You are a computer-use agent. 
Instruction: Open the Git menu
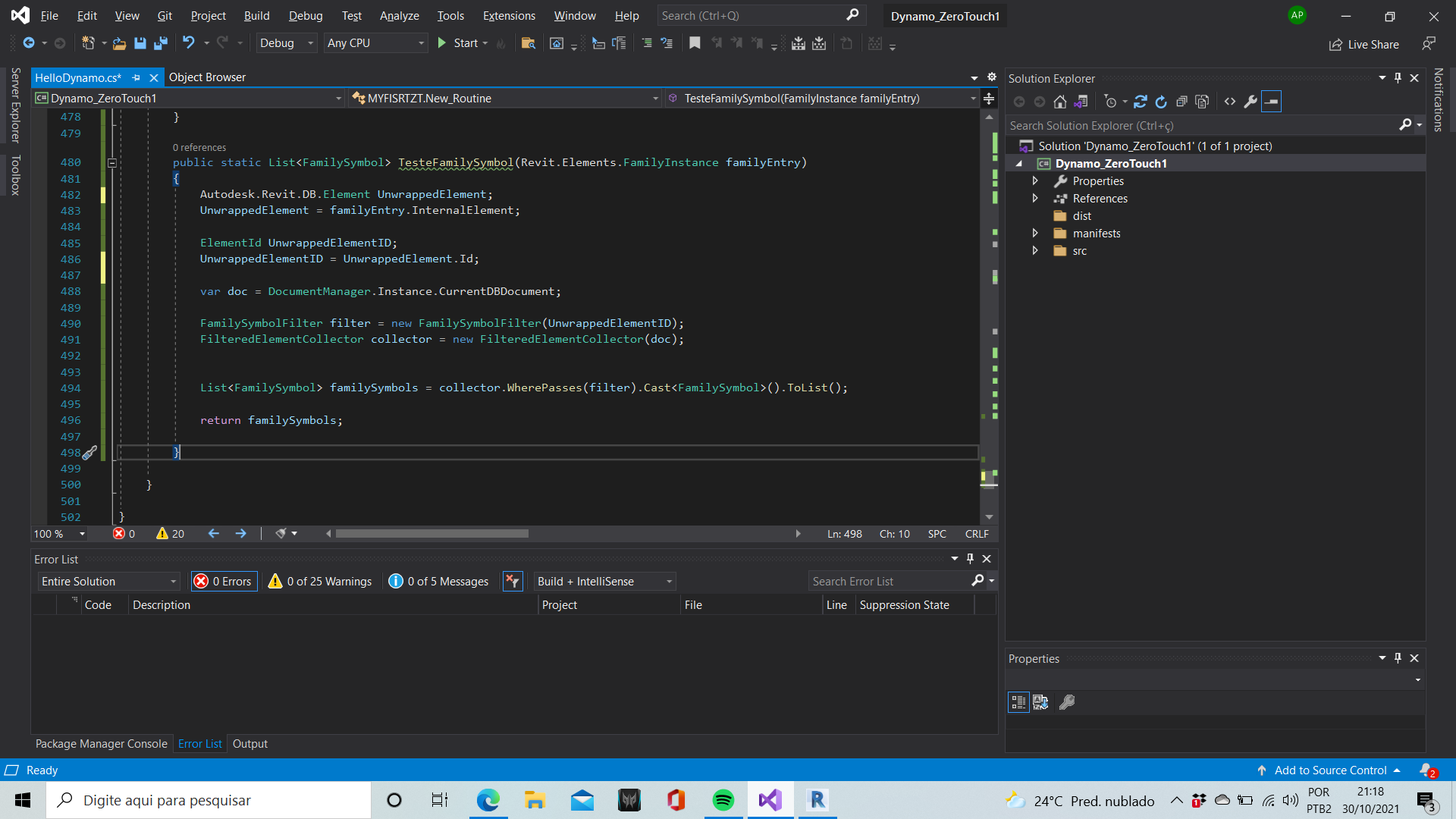(164, 15)
